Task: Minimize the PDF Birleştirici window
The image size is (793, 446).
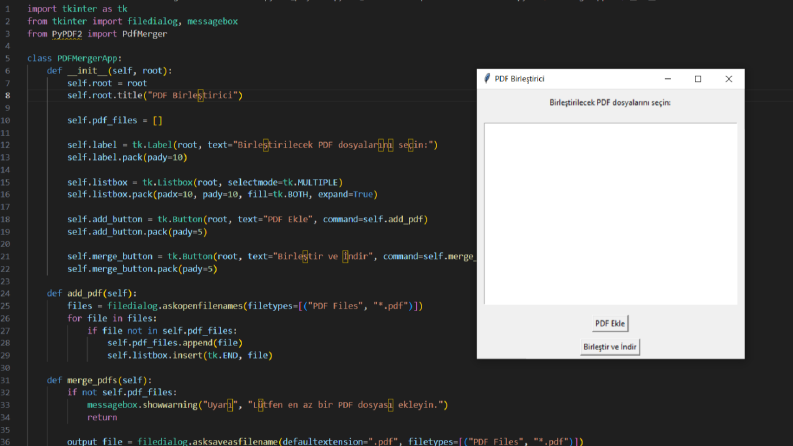Action: pos(668,79)
